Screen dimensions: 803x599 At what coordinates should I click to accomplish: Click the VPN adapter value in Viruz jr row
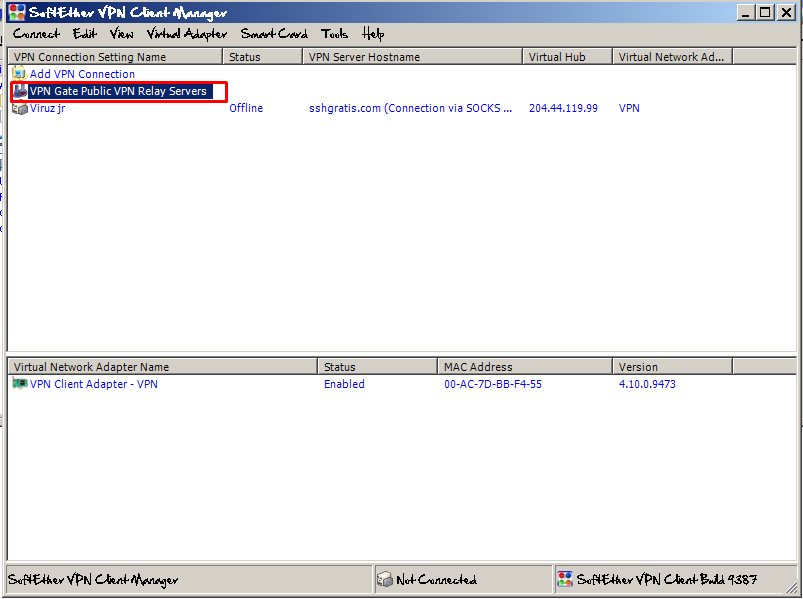point(629,108)
